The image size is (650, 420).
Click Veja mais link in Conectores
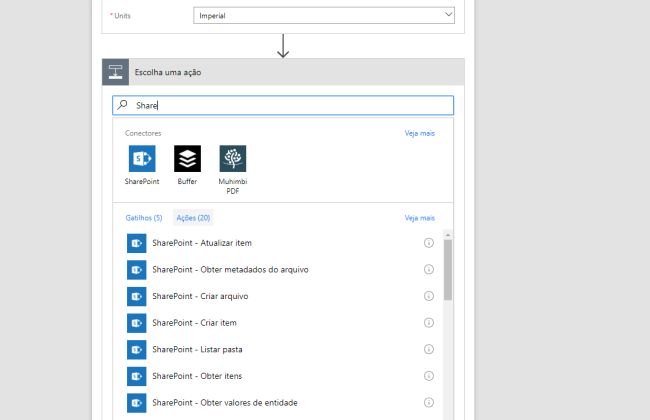[x=420, y=133]
